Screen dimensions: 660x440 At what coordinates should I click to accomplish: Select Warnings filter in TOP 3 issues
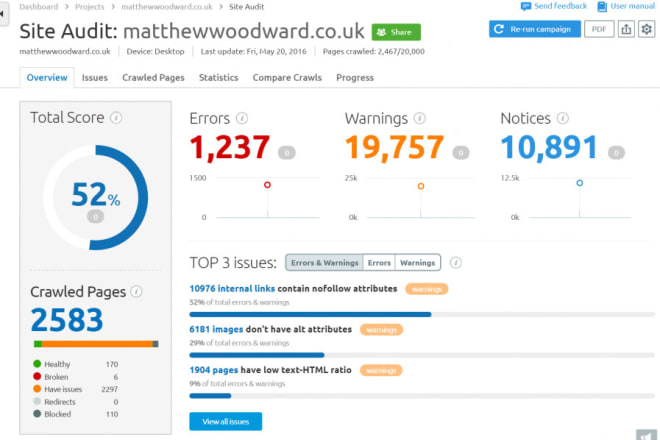tap(418, 263)
